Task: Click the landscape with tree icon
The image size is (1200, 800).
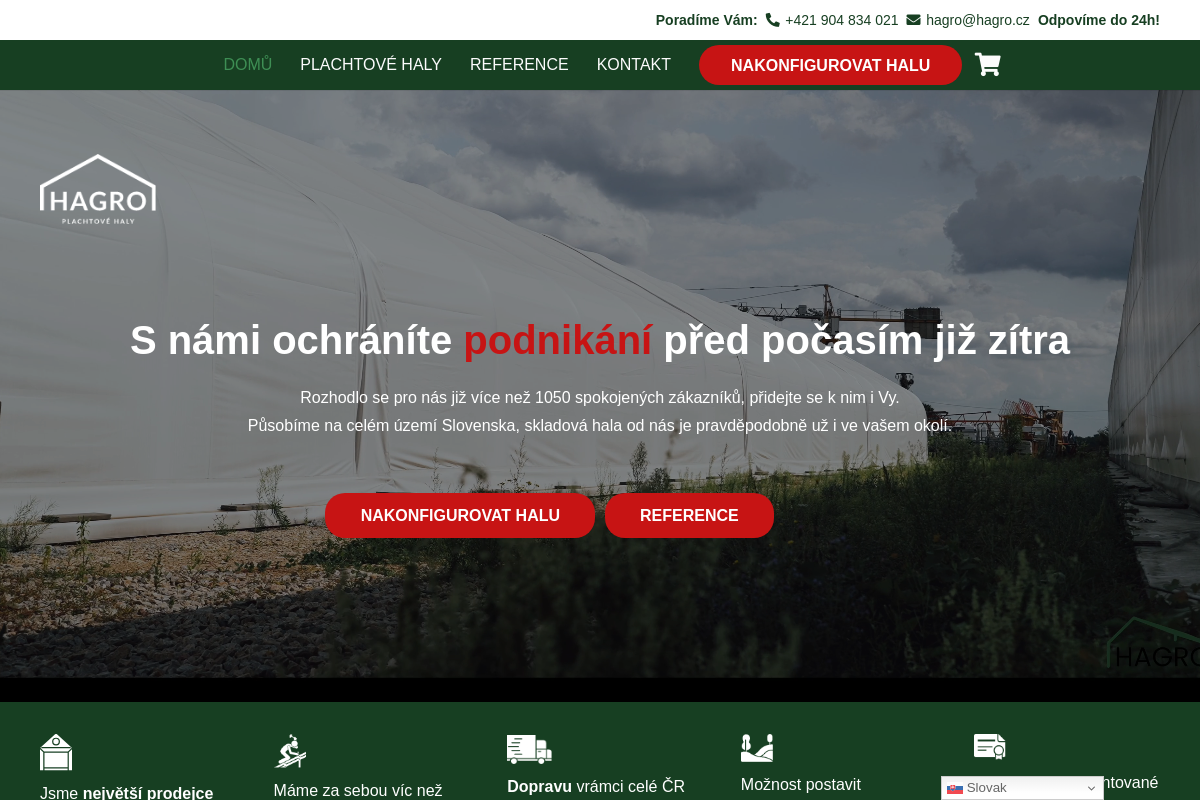Action: pyautogui.click(x=757, y=747)
